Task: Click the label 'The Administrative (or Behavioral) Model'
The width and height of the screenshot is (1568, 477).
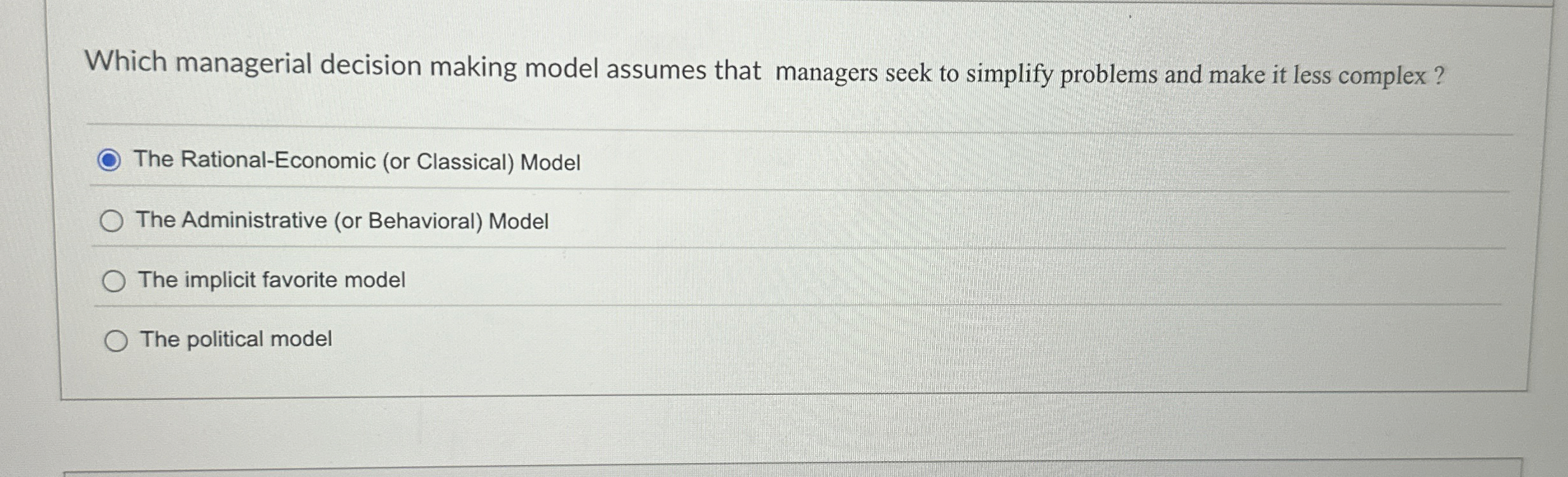Action: point(342,221)
